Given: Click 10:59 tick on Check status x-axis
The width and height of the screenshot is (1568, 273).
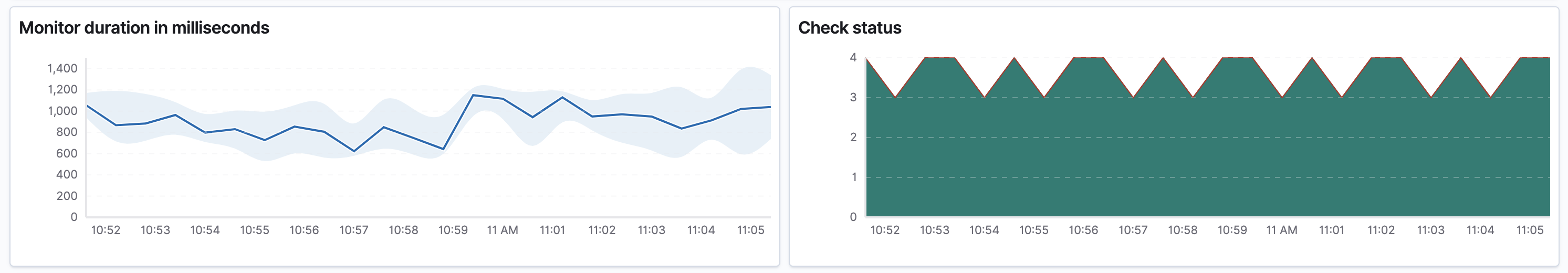Looking at the screenshot, I should tap(1232, 230).
